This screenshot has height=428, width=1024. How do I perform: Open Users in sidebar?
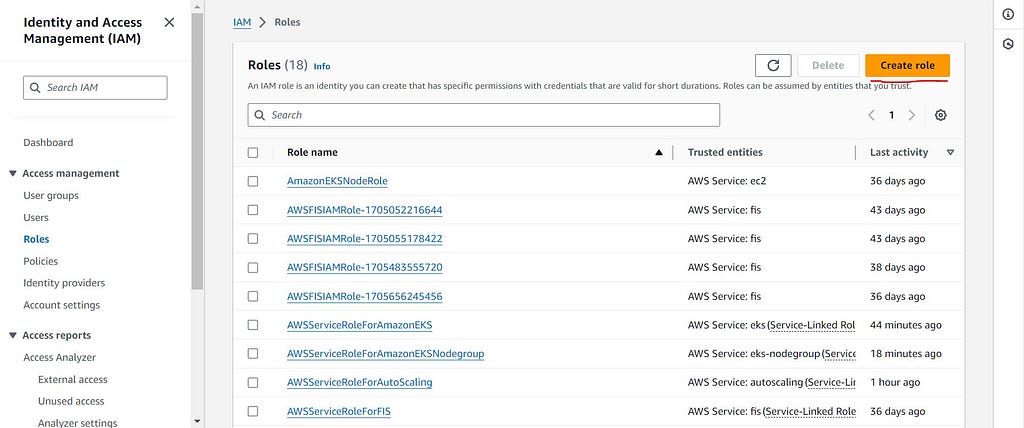pyautogui.click(x=36, y=218)
